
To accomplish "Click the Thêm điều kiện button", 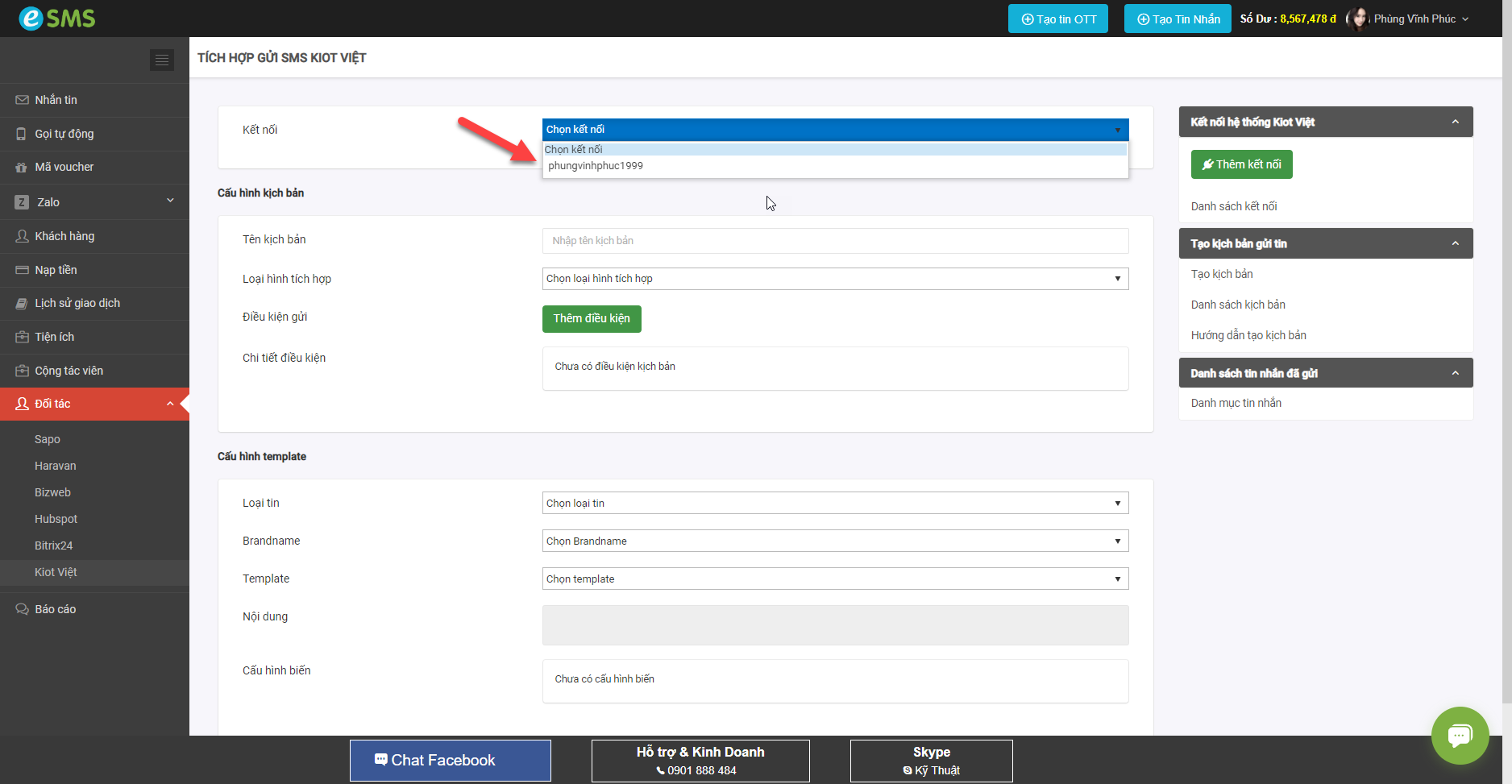I will (x=592, y=319).
